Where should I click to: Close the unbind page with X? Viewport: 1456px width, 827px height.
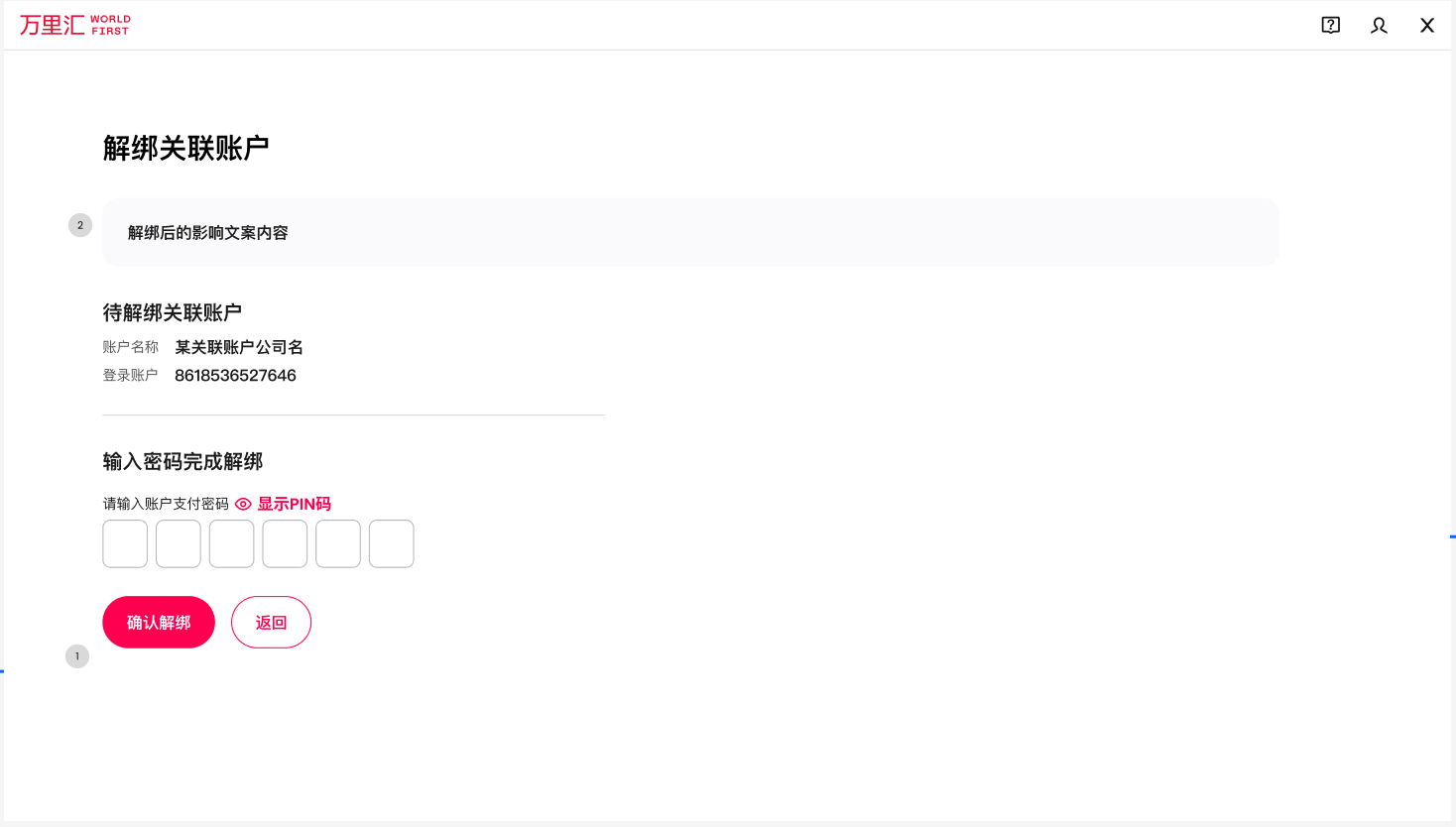(x=1427, y=25)
